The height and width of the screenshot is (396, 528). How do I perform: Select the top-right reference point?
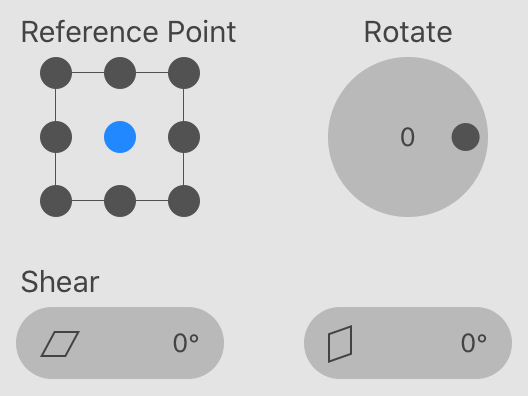pos(184,73)
